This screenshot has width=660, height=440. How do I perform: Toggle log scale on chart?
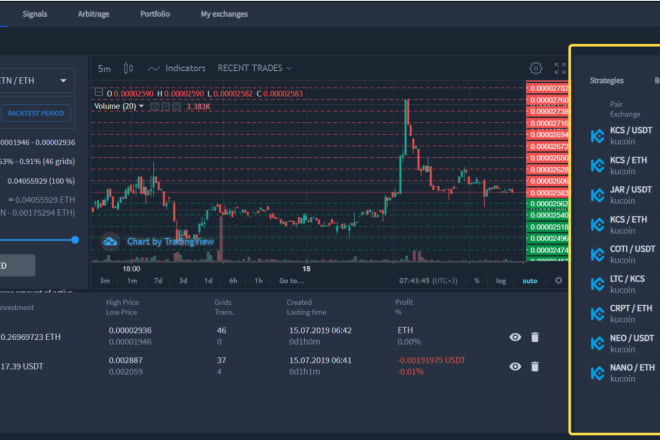[x=500, y=280]
